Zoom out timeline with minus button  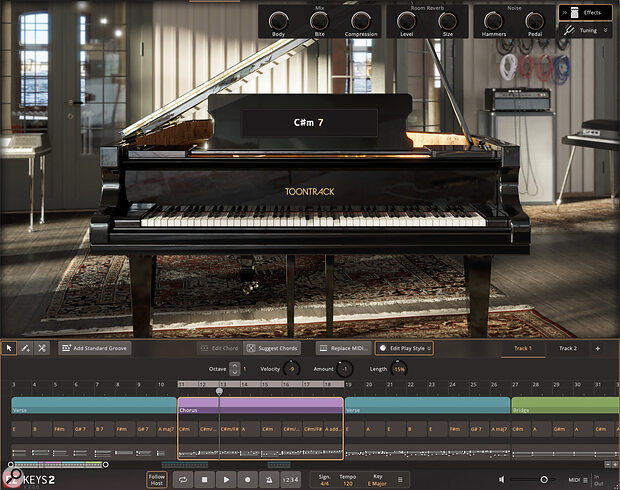coord(608,464)
